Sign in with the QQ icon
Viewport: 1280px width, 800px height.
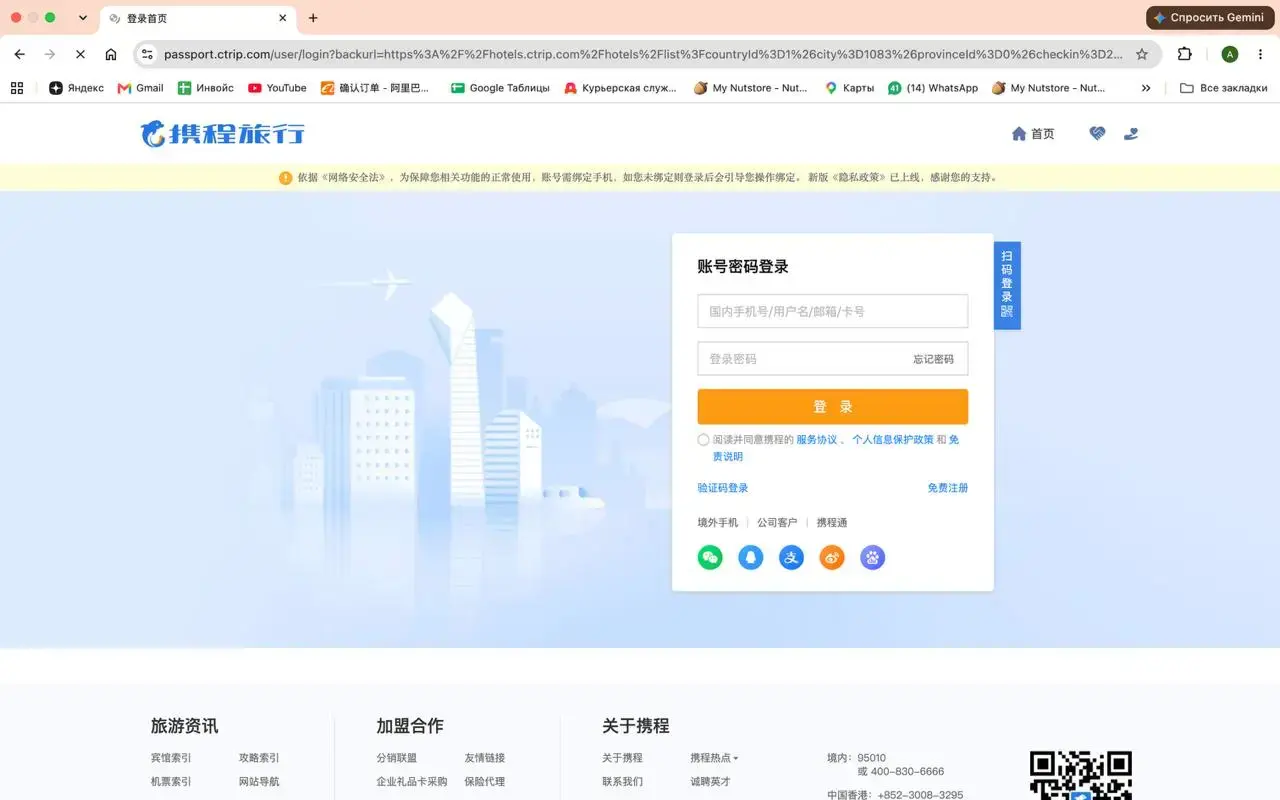coord(751,558)
